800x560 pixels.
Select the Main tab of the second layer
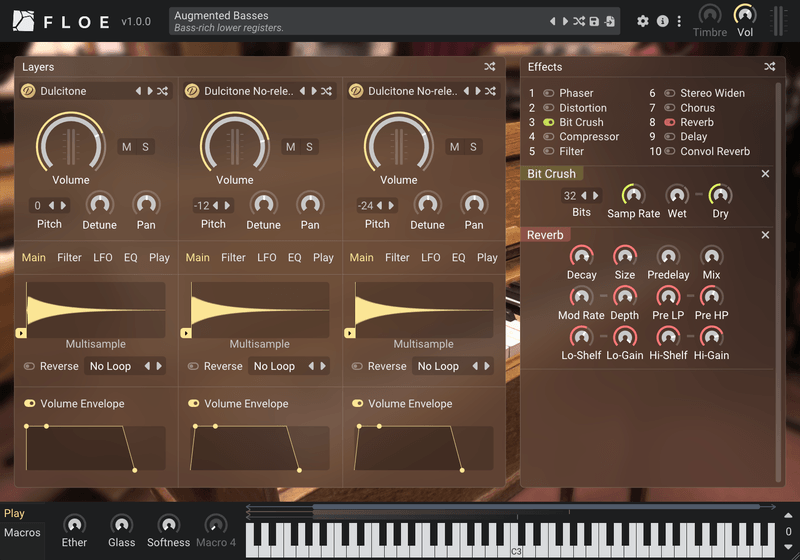click(x=197, y=258)
